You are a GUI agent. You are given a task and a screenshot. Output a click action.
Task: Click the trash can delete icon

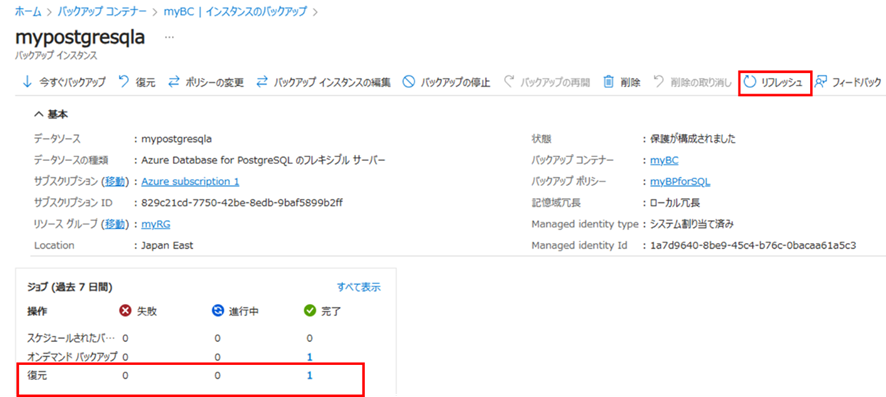tap(609, 82)
